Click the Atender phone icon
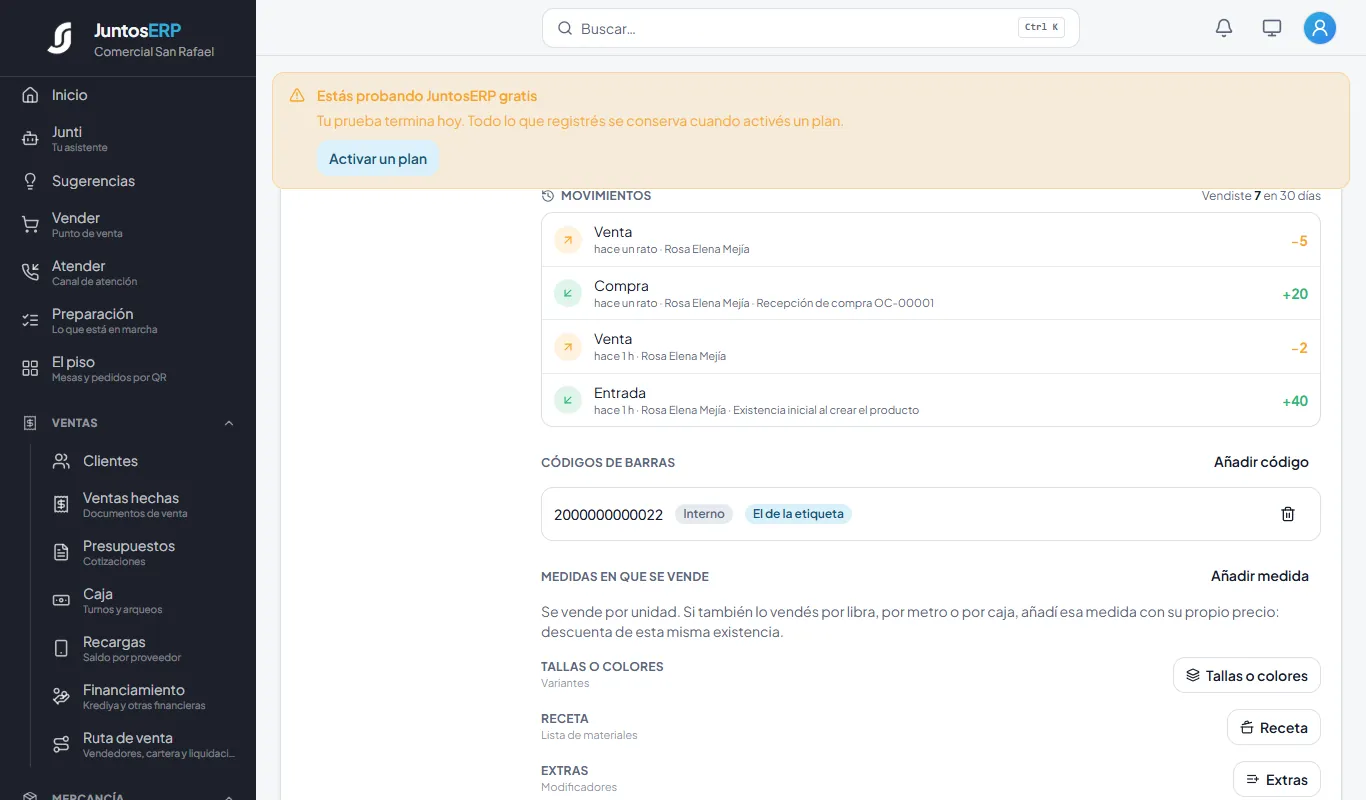 click(30, 273)
